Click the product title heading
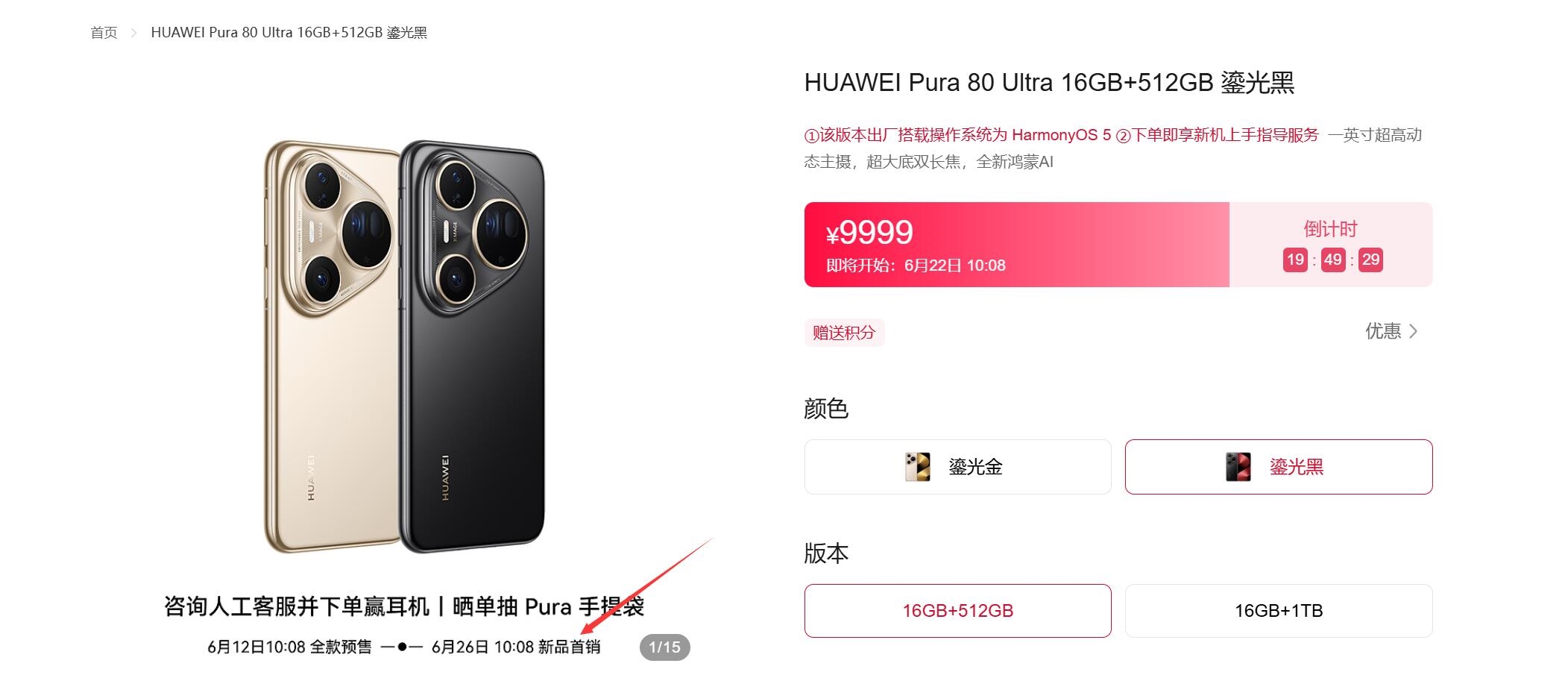Screen dimensions: 1568x675 (x=1049, y=83)
